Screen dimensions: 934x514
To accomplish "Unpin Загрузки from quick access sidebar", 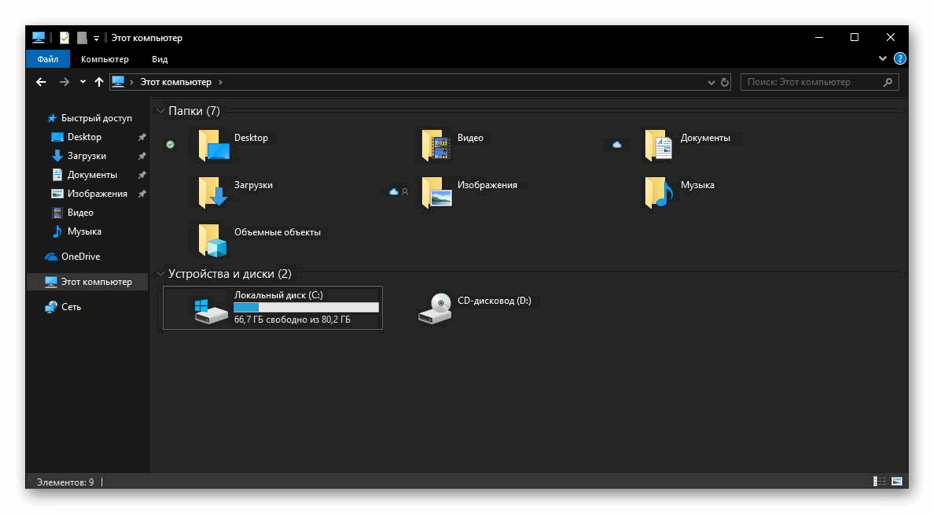I will click(x=142, y=156).
